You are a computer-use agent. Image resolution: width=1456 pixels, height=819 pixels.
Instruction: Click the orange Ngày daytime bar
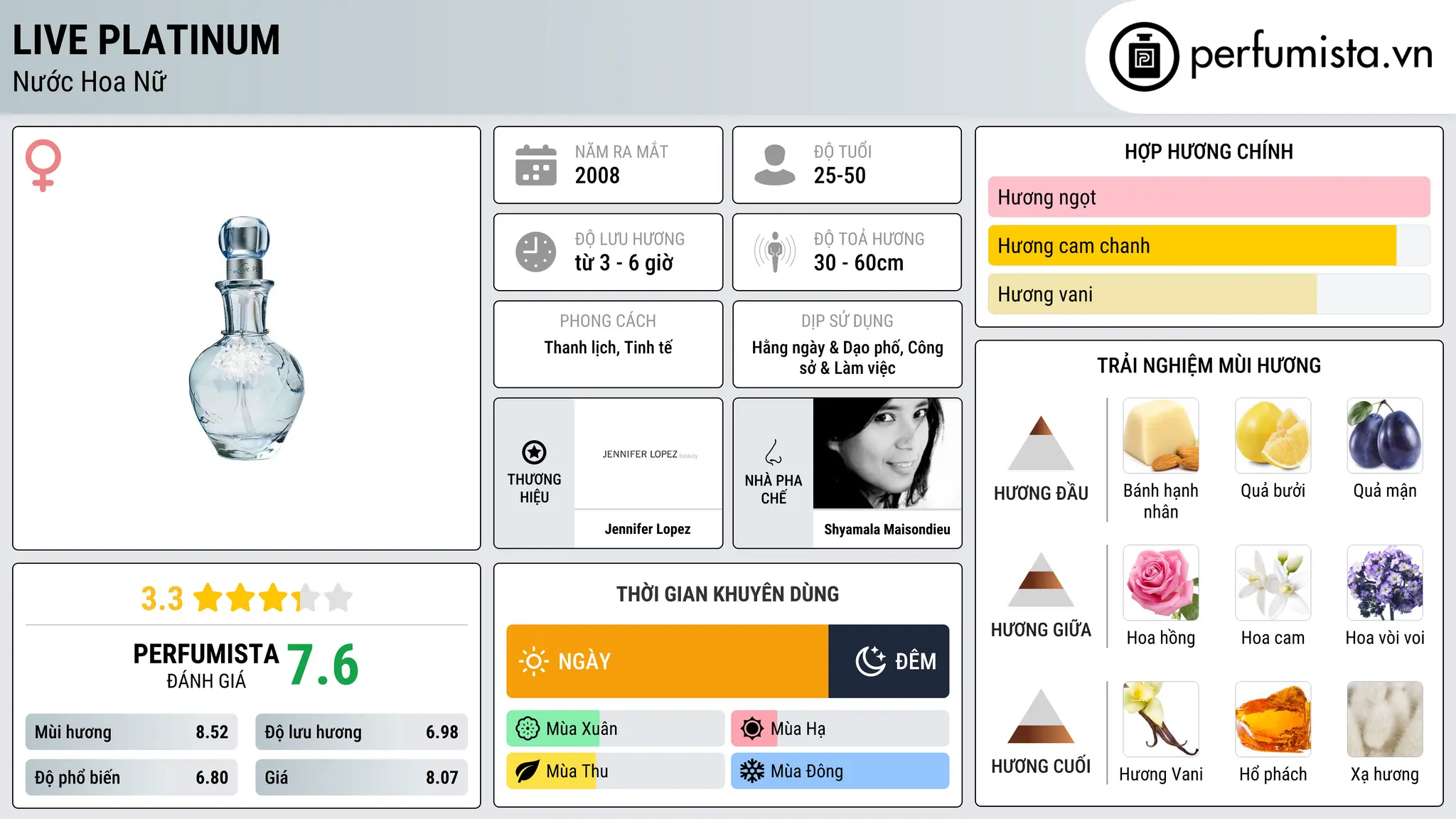coord(668,661)
